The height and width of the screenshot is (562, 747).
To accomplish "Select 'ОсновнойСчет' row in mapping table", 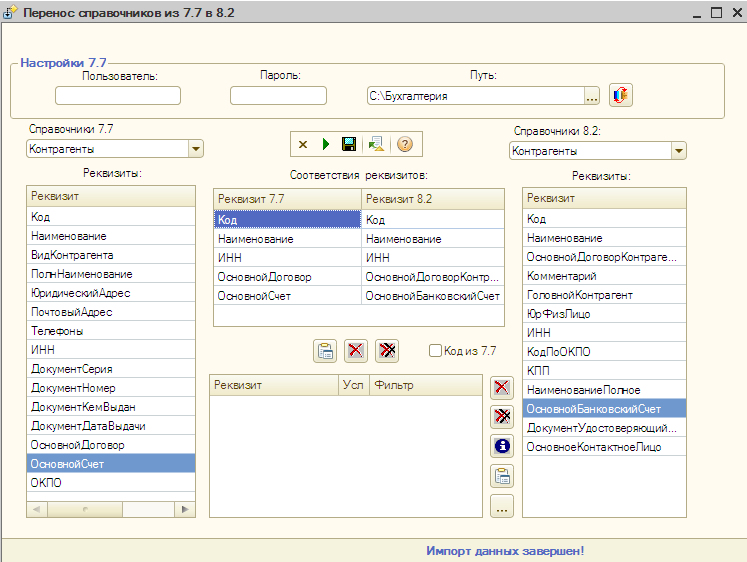I will point(359,296).
